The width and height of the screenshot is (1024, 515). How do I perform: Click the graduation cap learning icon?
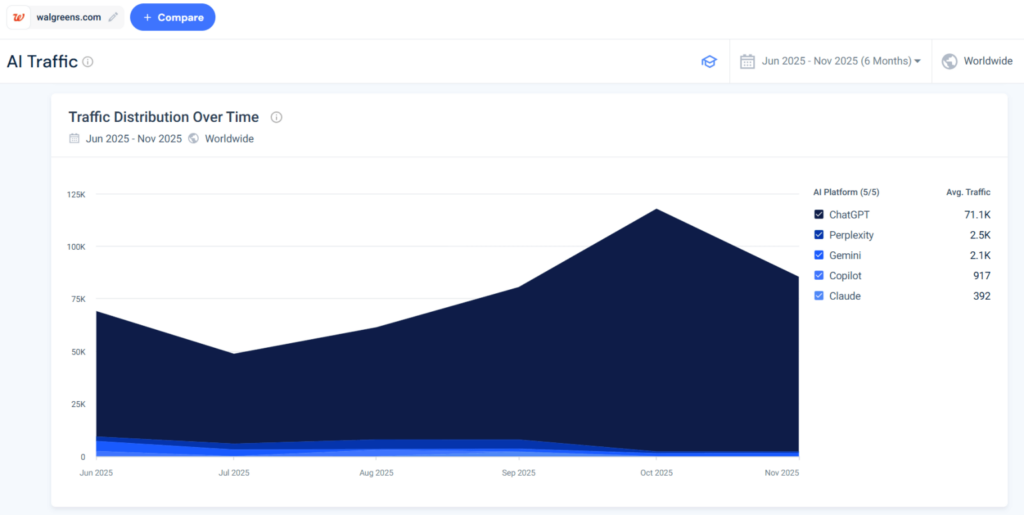tap(708, 62)
